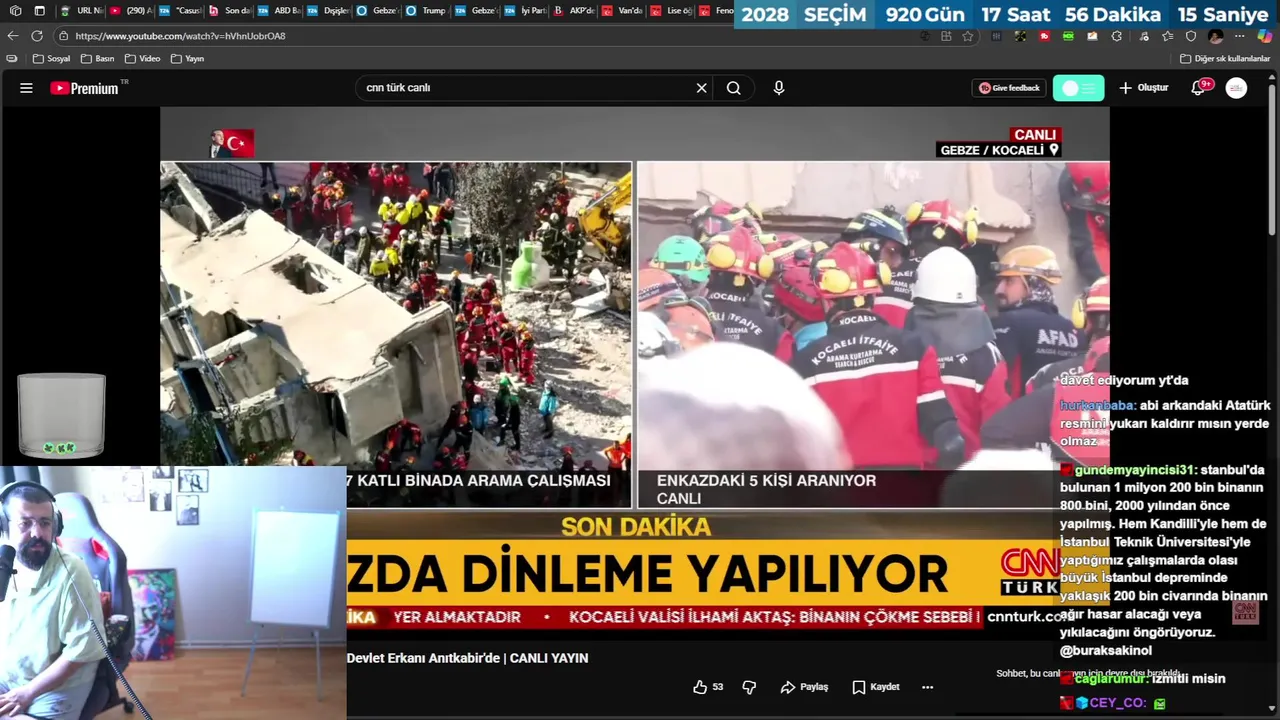The width and height of the screenshot is (1280, 720).
Task: Switch to the "Casus" T24 tab
Action: pos(180,11)
